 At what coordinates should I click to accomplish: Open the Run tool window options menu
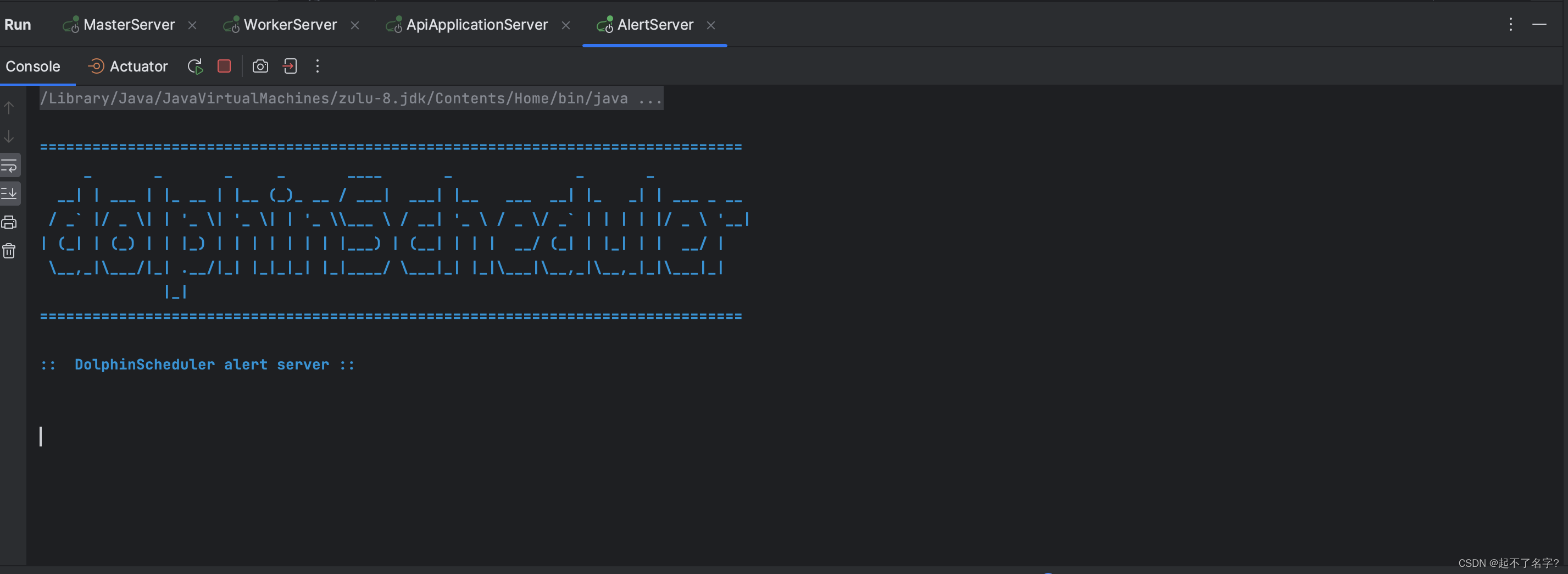pyautogui.click(x=1510, y=24)
